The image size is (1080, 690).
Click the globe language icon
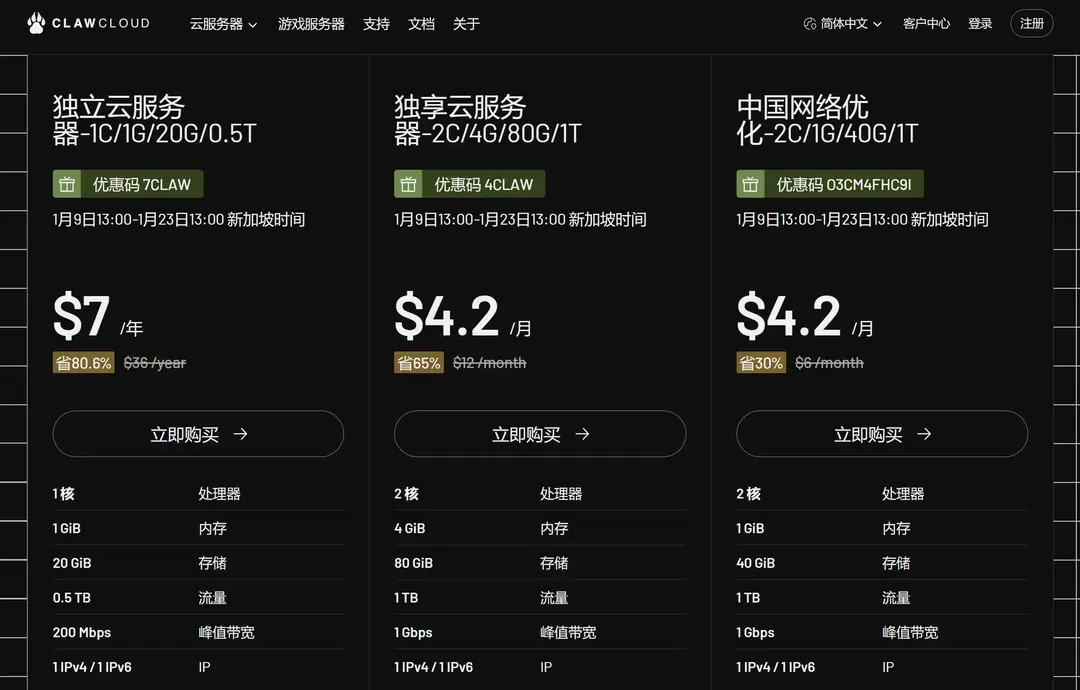pyautogui.click(x=810, y=24)
